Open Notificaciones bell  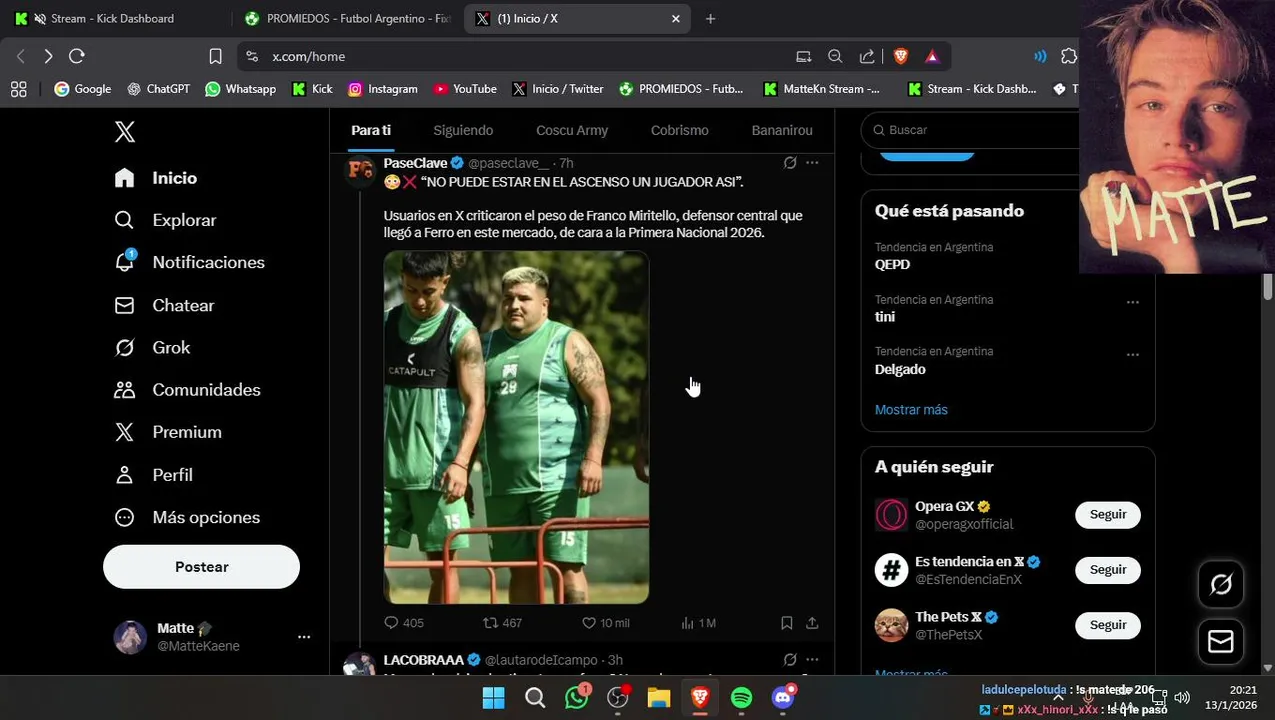189,262
